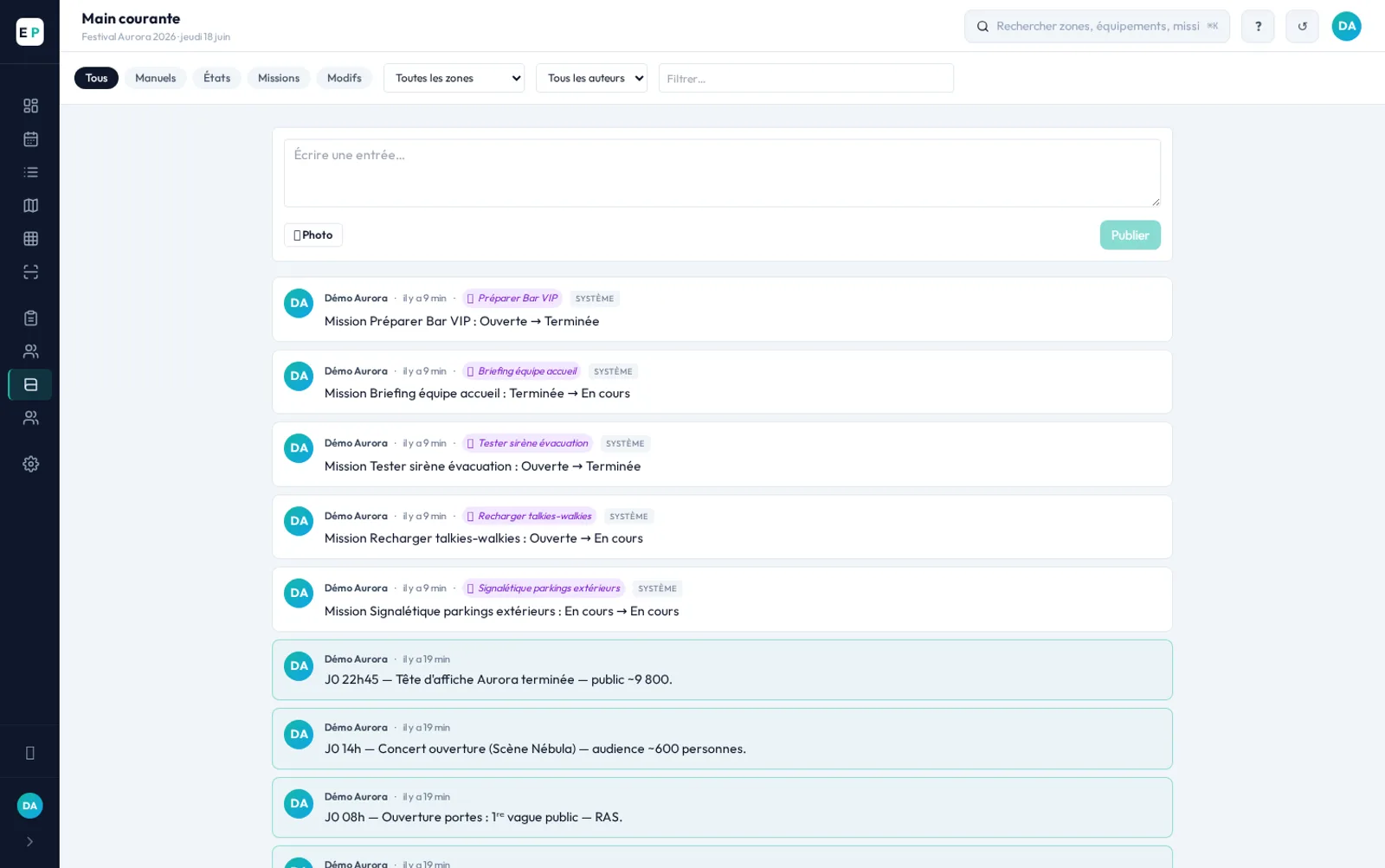Open the Signalétique parkings extérieurs mission tag

(x=544, y=588)
